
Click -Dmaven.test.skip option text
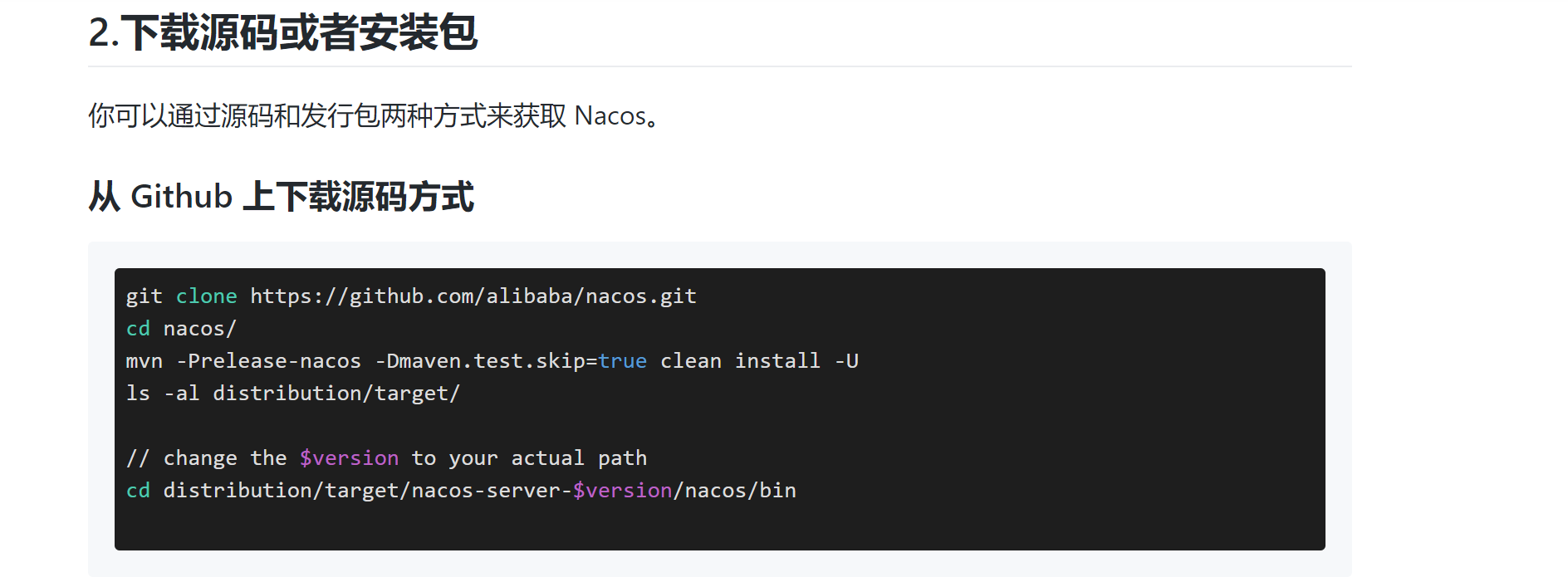[479, 361]
